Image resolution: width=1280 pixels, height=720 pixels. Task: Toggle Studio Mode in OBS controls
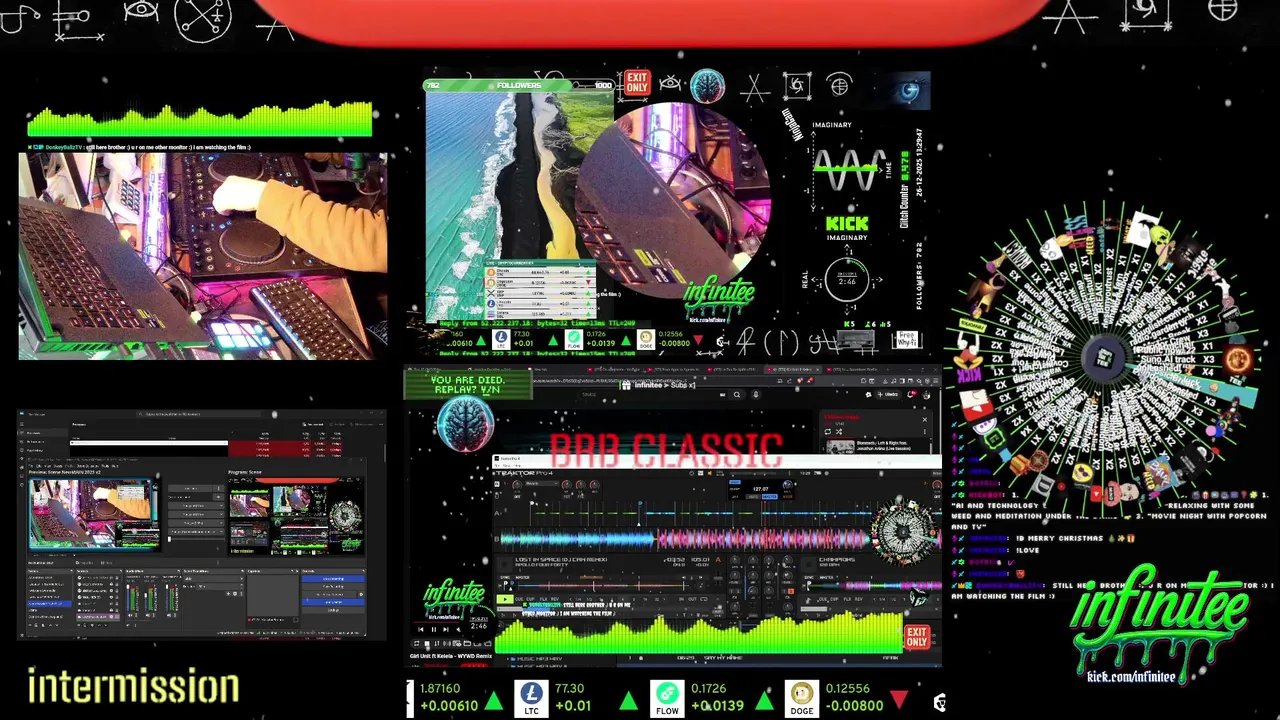[333, 602]
